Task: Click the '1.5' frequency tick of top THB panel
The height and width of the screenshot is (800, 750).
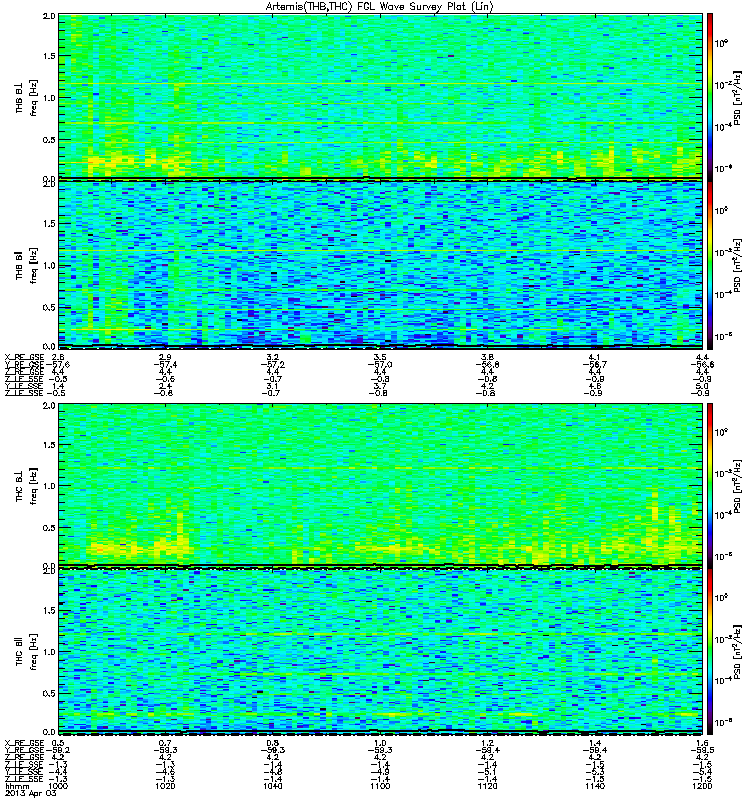Action: click(49, 56)
